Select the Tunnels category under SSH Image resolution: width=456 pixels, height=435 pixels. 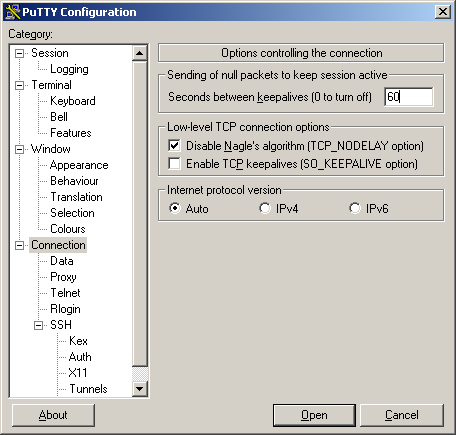(x=88, y=389)
